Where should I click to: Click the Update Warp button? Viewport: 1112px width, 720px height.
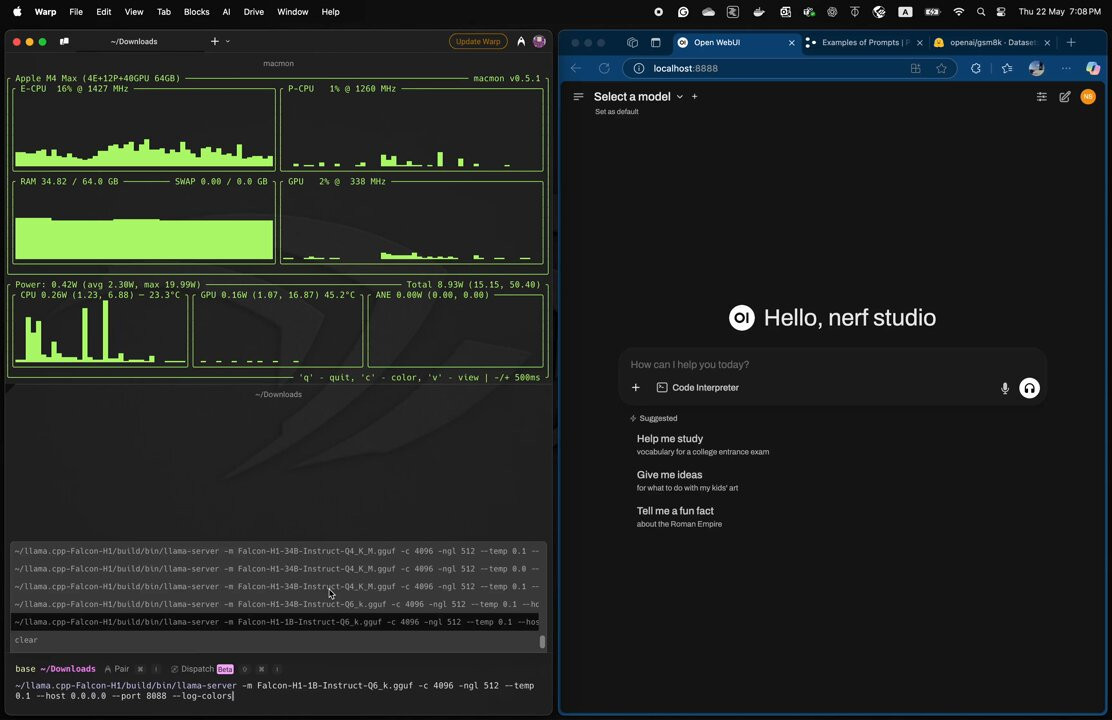[478, 41]
